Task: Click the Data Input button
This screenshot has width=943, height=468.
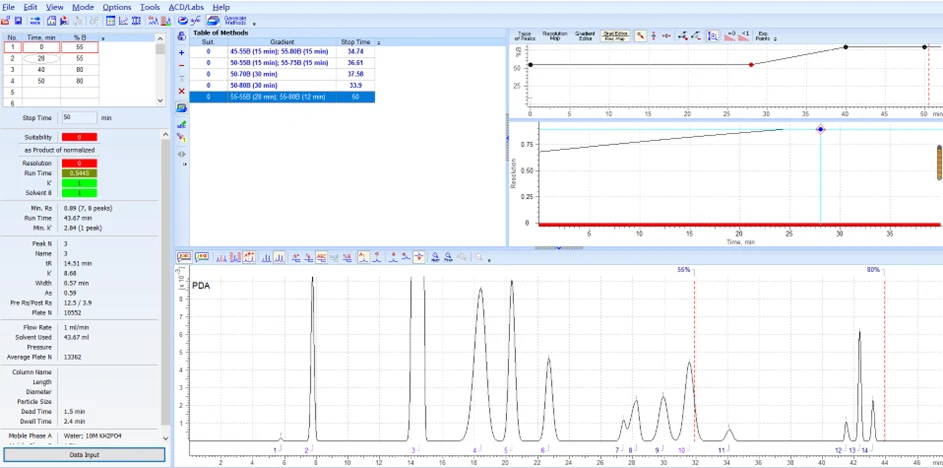Action: tap(84, 455)
